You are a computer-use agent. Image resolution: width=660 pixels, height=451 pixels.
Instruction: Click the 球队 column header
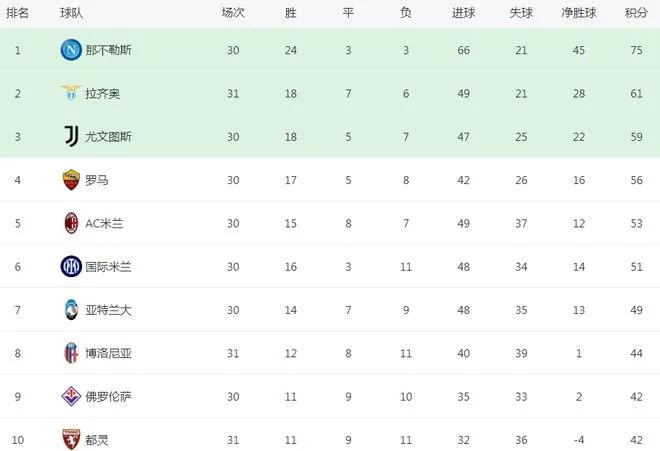71,13
